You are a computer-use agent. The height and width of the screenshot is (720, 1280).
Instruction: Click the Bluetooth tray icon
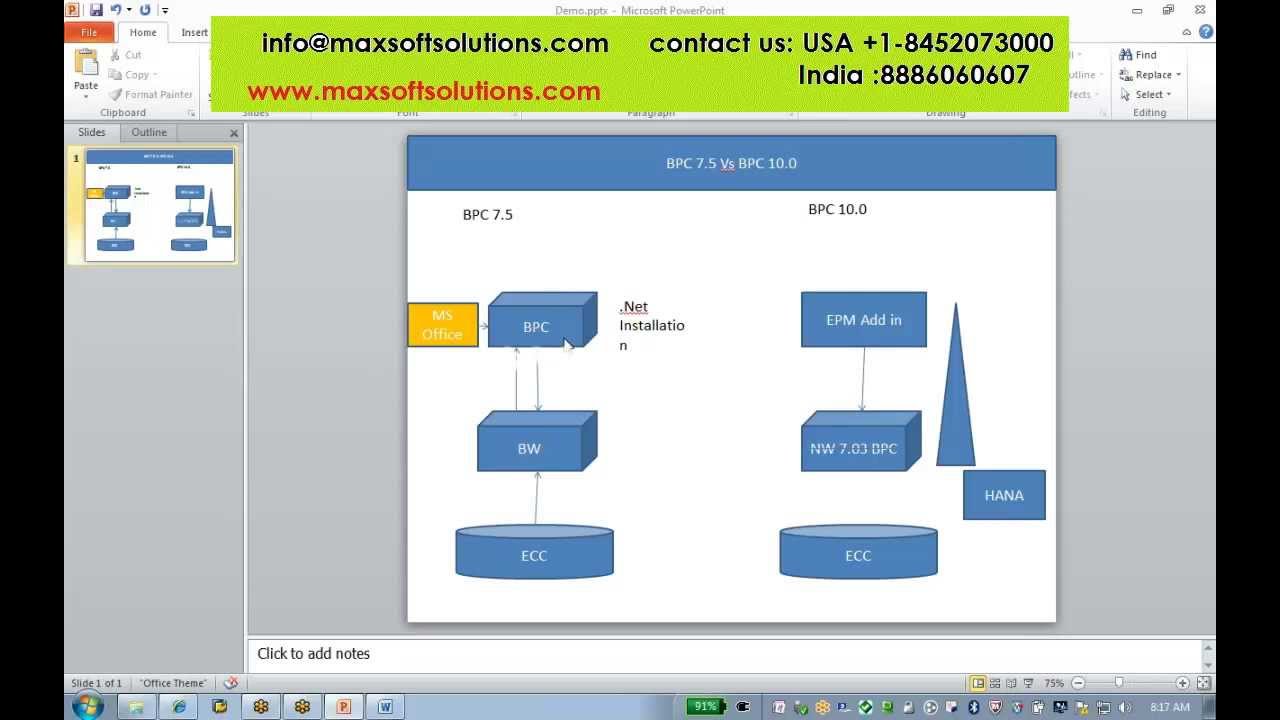[x=974, y=707]
